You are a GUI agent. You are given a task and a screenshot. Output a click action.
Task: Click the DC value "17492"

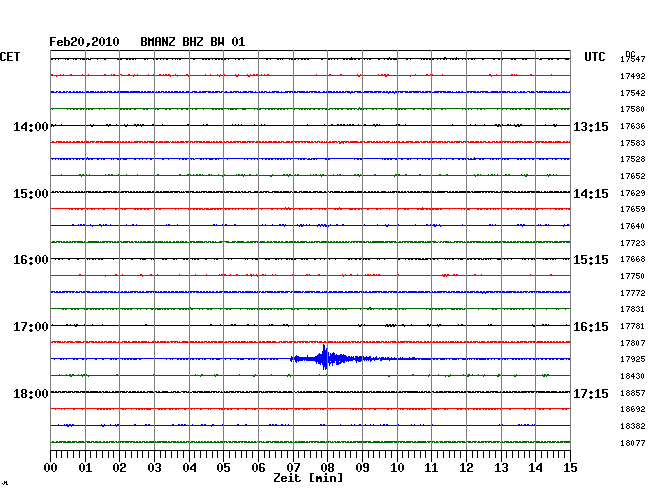[x=633, y=76]
